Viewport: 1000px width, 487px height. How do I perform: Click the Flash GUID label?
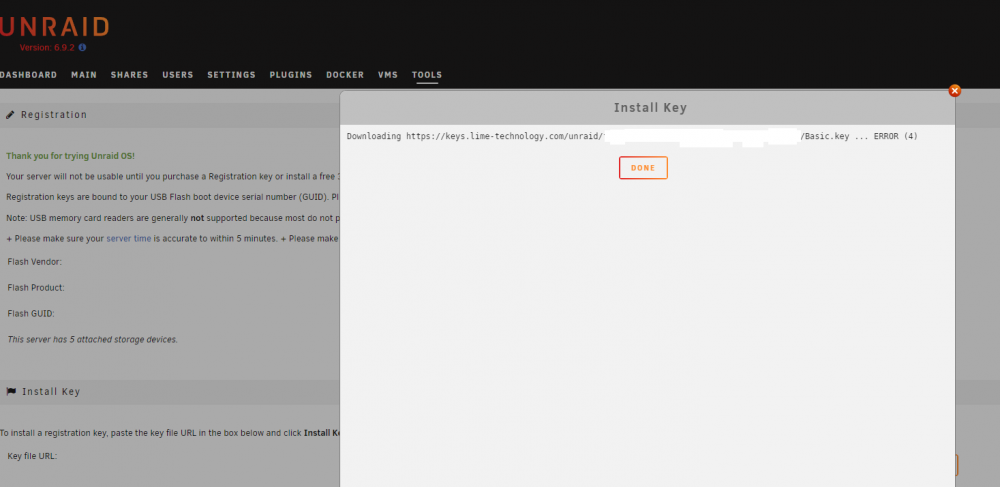coord(31,314)
